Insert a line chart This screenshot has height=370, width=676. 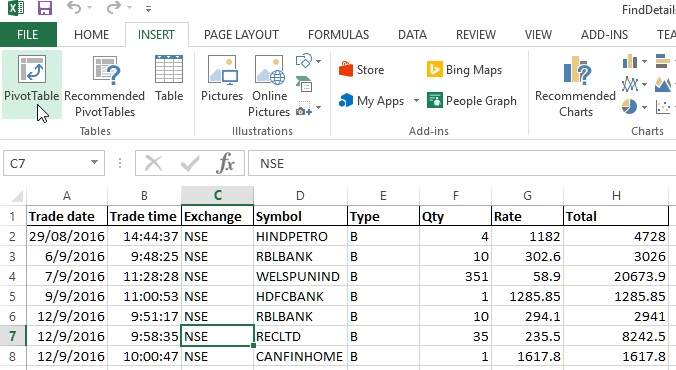click(x=630, y=84)
